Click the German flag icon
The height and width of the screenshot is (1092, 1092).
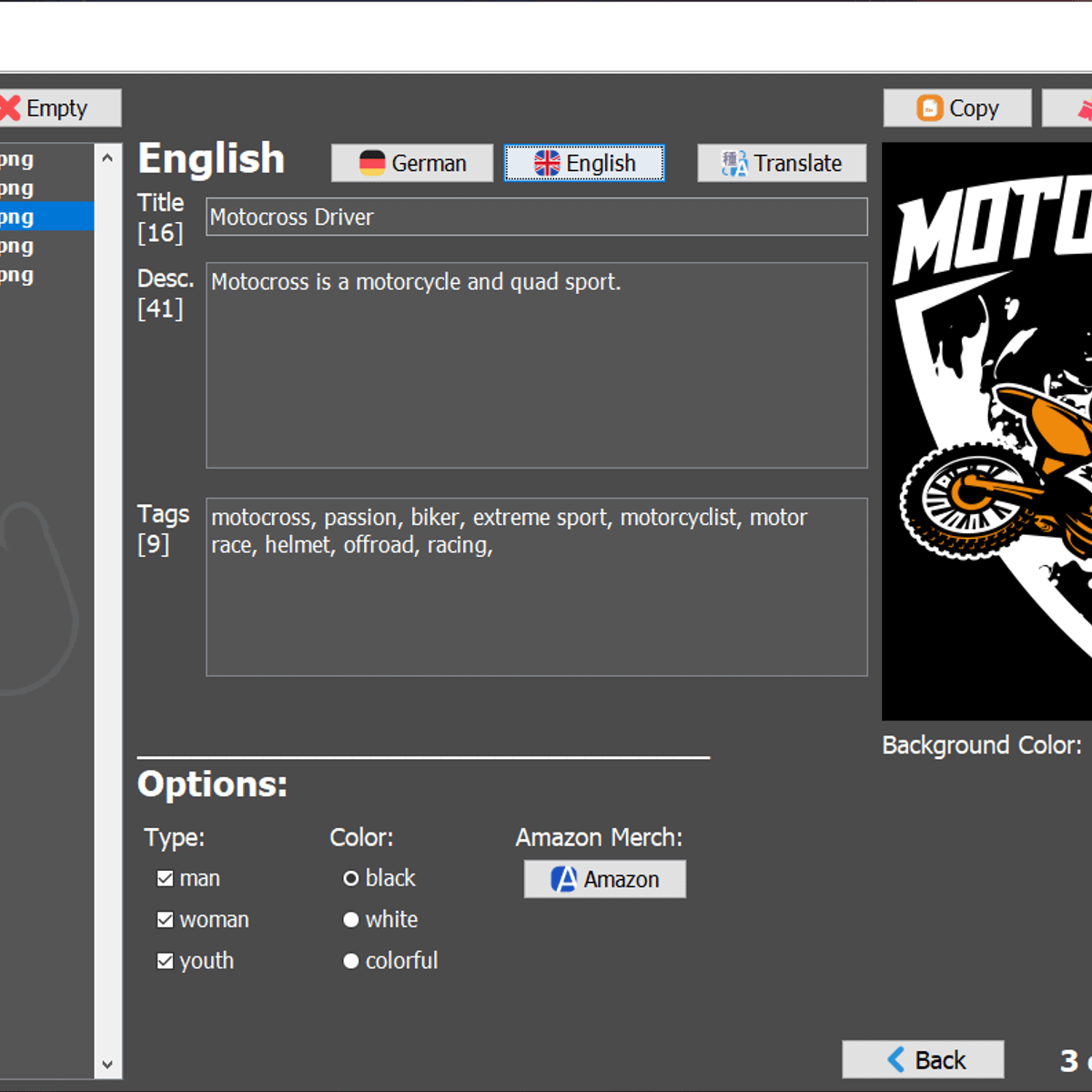coord(372,164)
